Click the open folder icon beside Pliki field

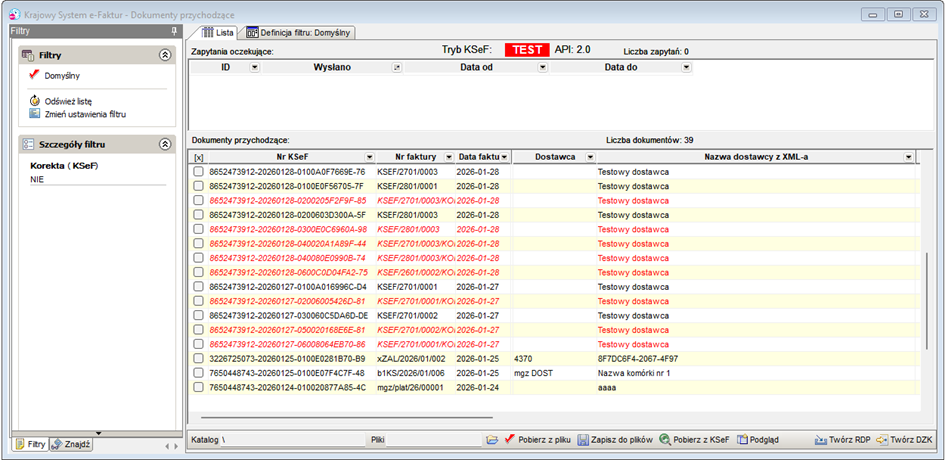coord(492,440)
